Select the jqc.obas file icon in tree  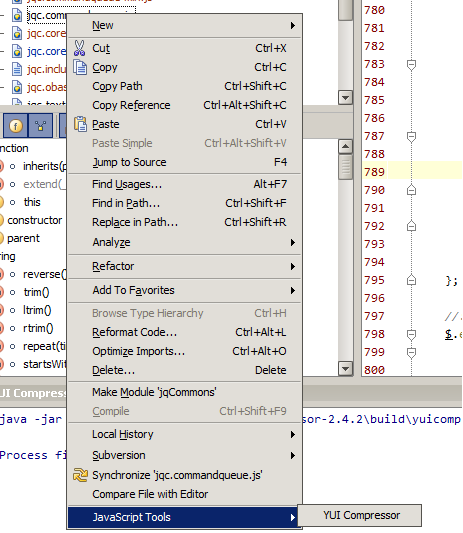click(x=17, y=87)
